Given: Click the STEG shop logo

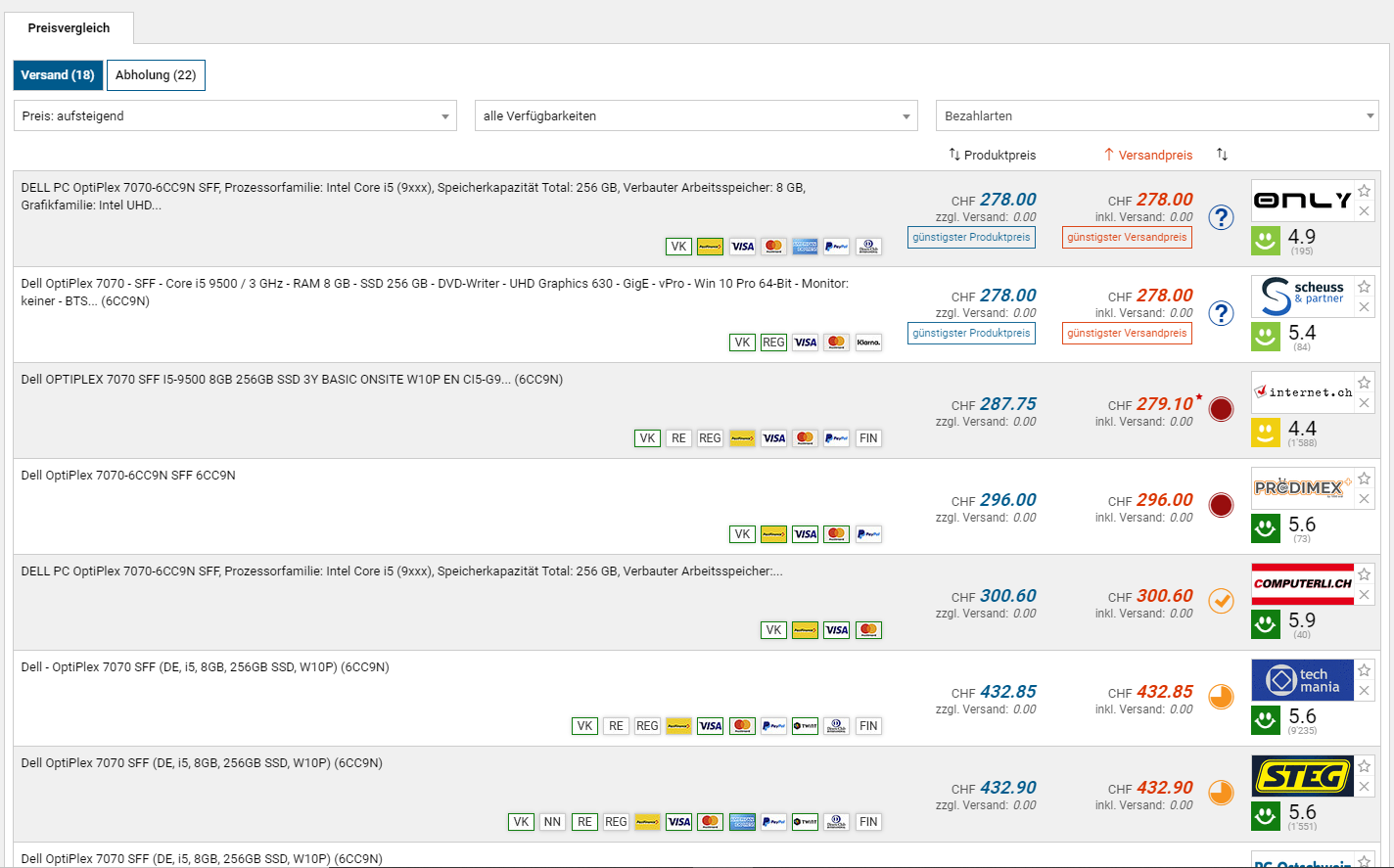Looking at the screenshot, I should (1302, 777).
